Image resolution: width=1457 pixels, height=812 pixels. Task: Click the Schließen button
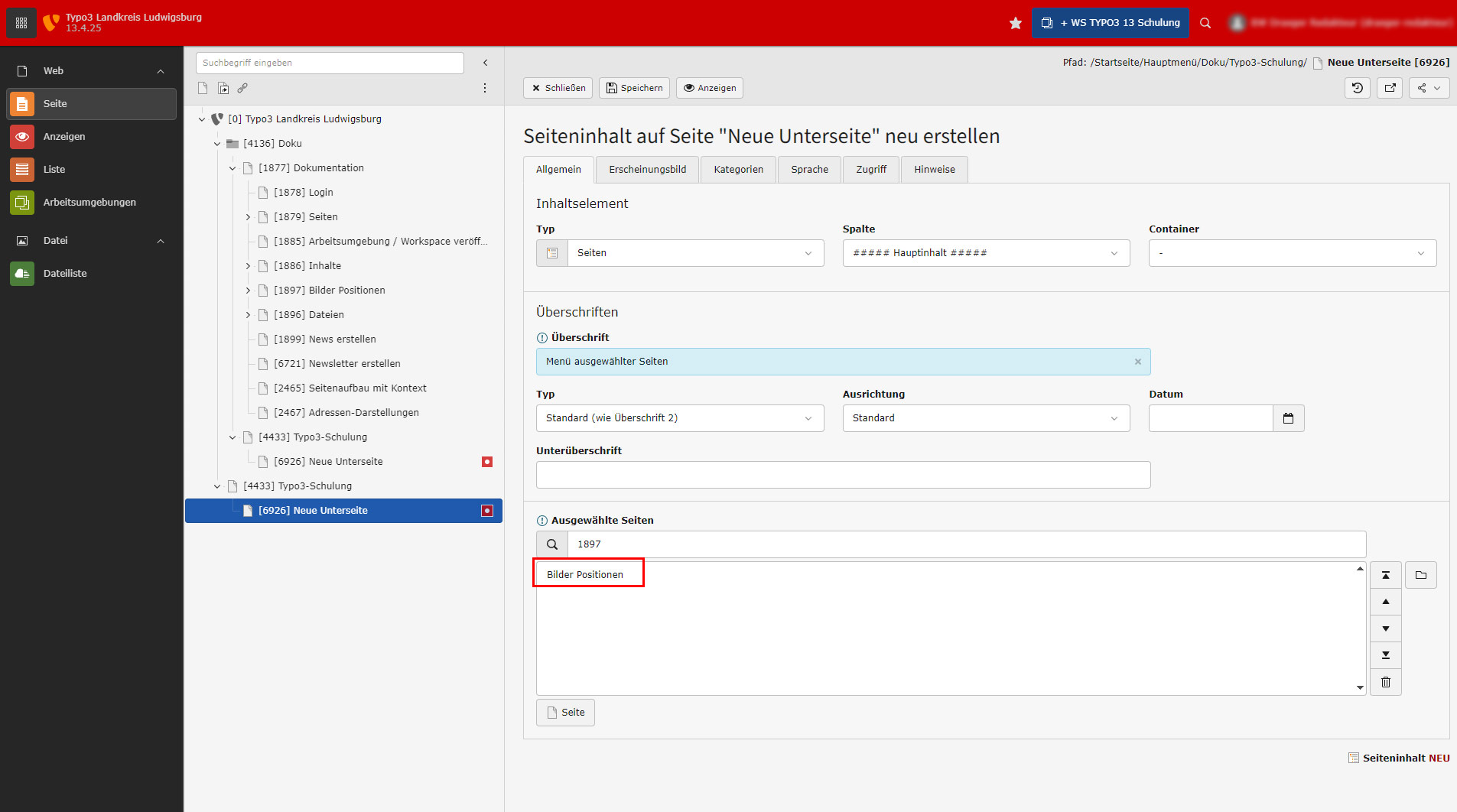[559, 88]
